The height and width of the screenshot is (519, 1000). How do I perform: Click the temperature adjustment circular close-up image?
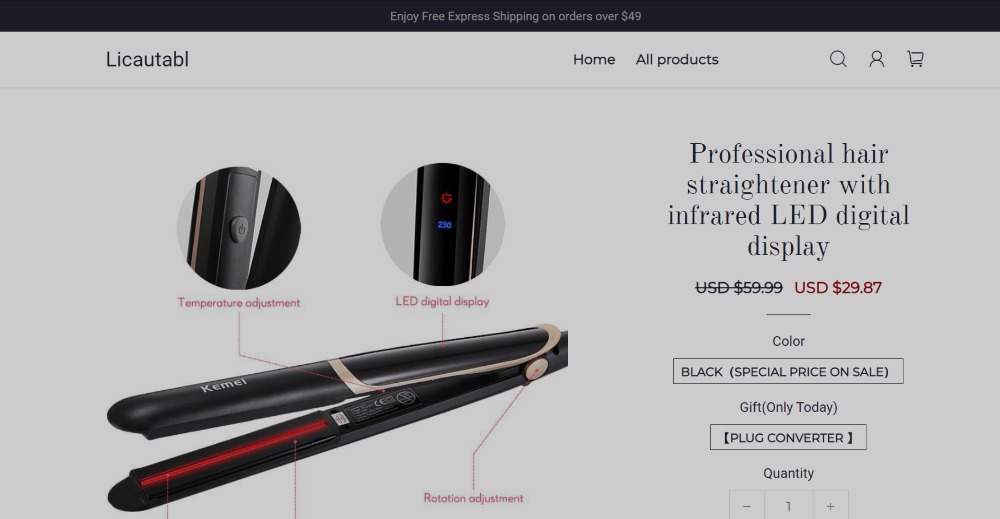click(239, 228)
